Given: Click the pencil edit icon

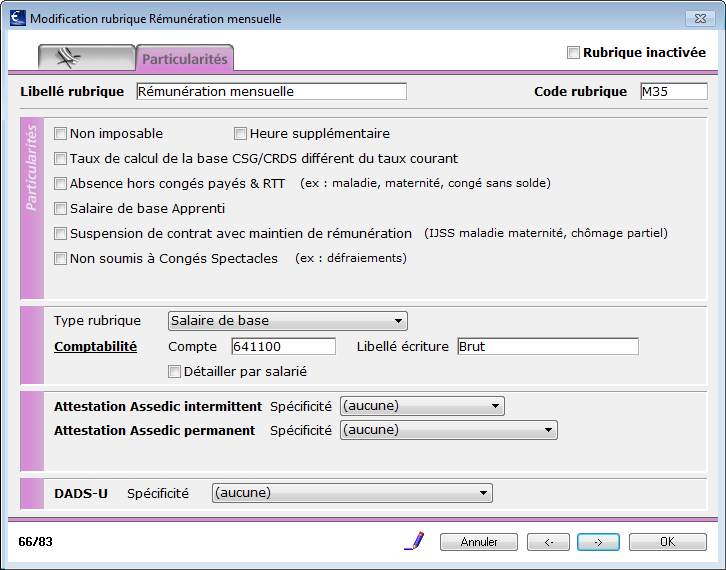Looking at the screenshot, I should click(414, 541).
